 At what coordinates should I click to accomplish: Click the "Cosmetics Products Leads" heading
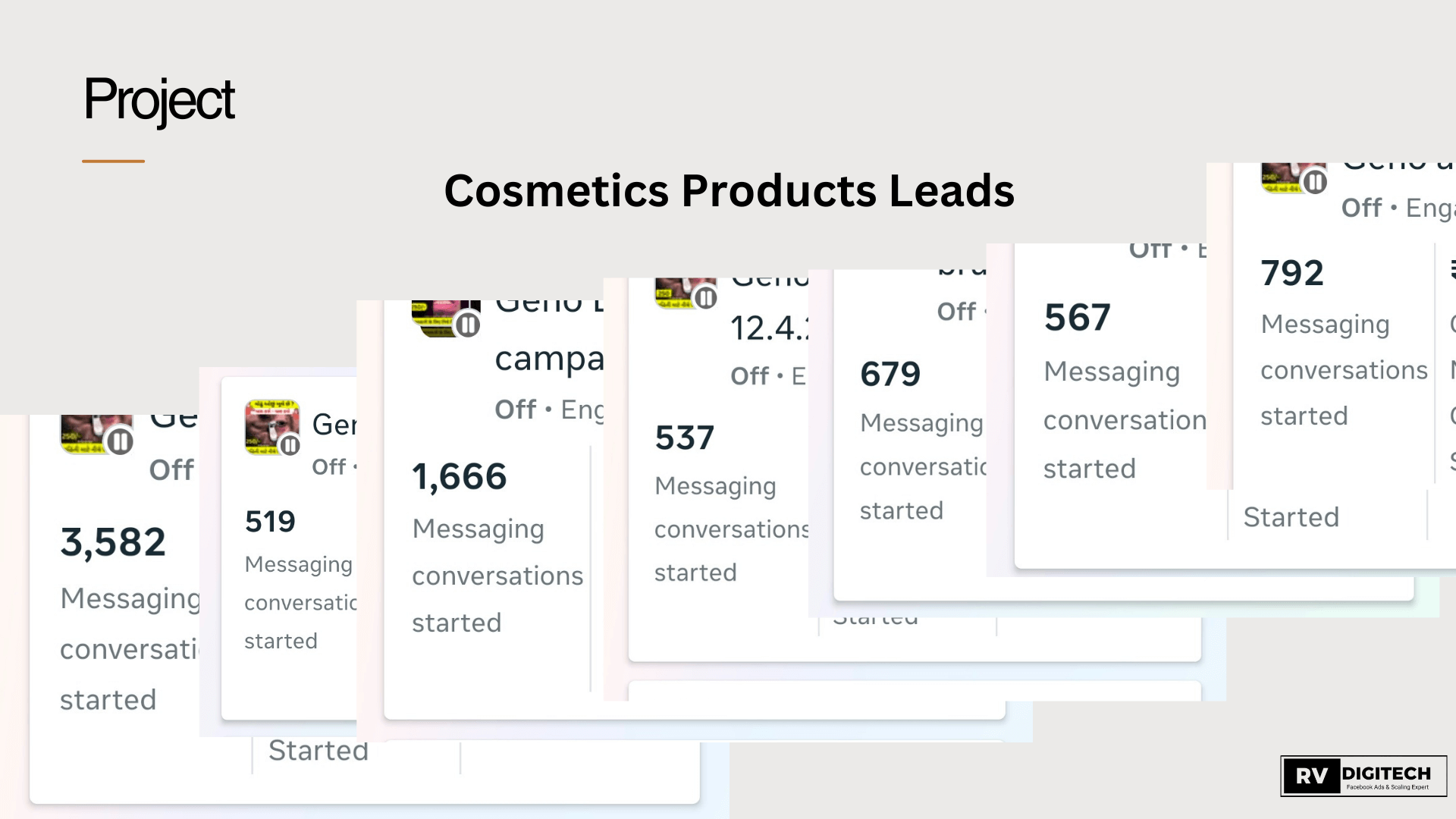click(x=729, y=190)
